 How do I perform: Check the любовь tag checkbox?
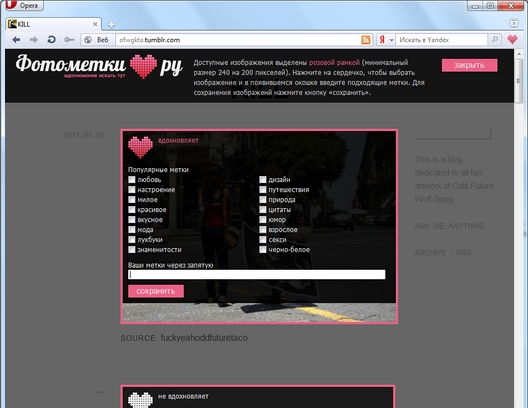(132, 179)
